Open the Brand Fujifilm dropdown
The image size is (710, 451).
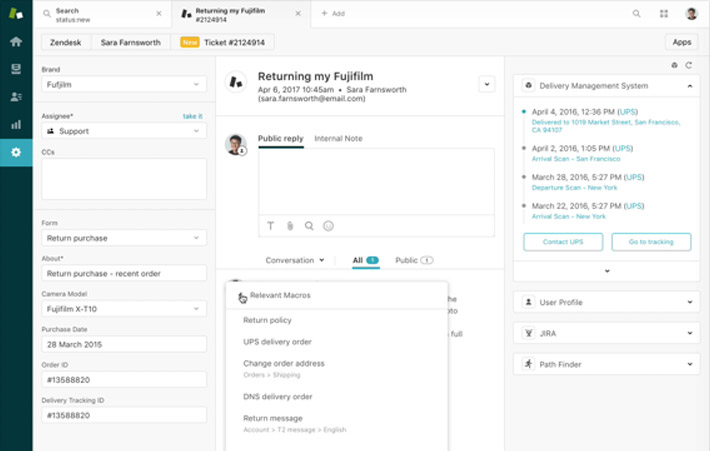pyautogui.click(x=124, y=84)
